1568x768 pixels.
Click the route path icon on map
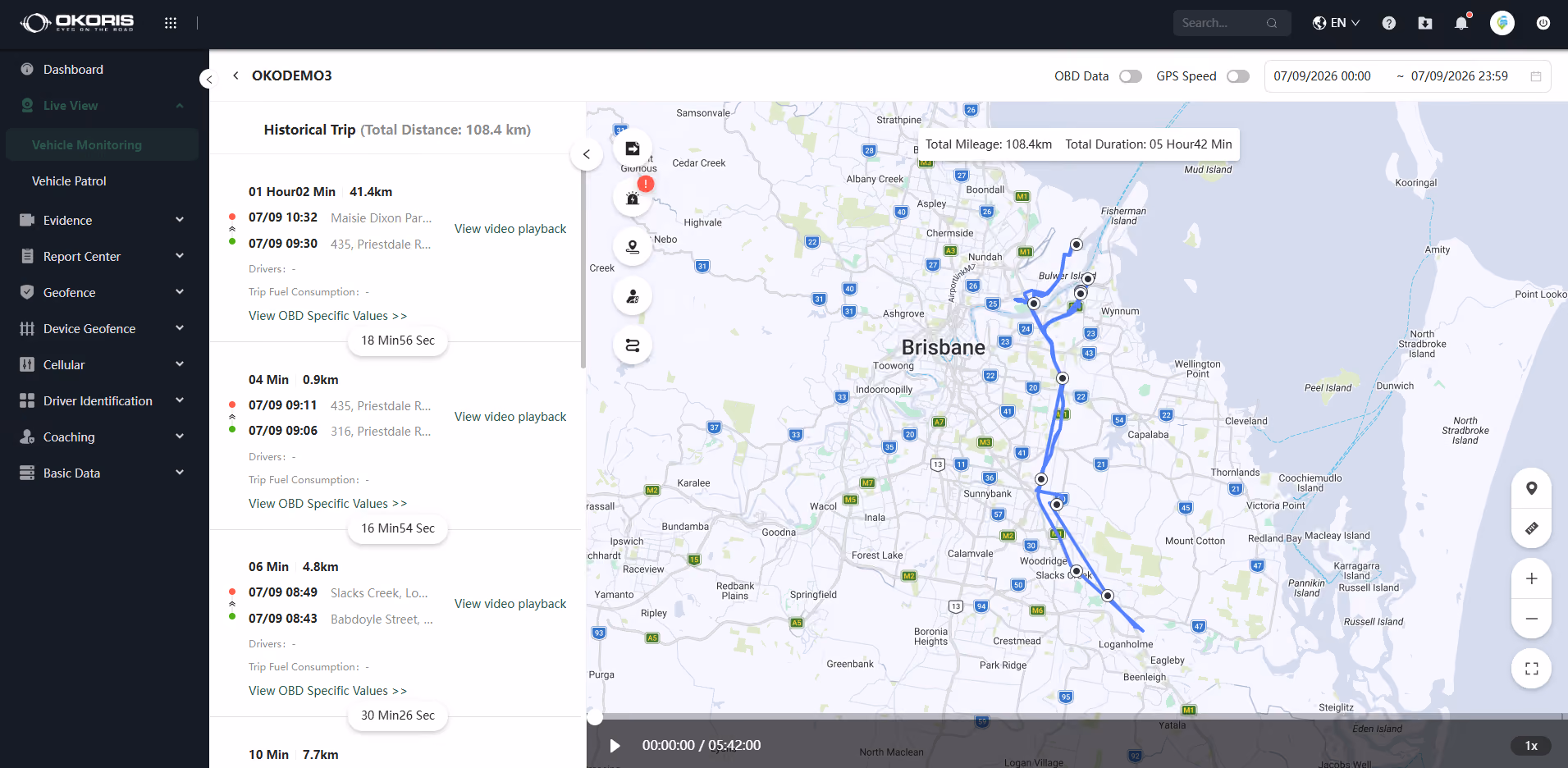pos(633,345)
